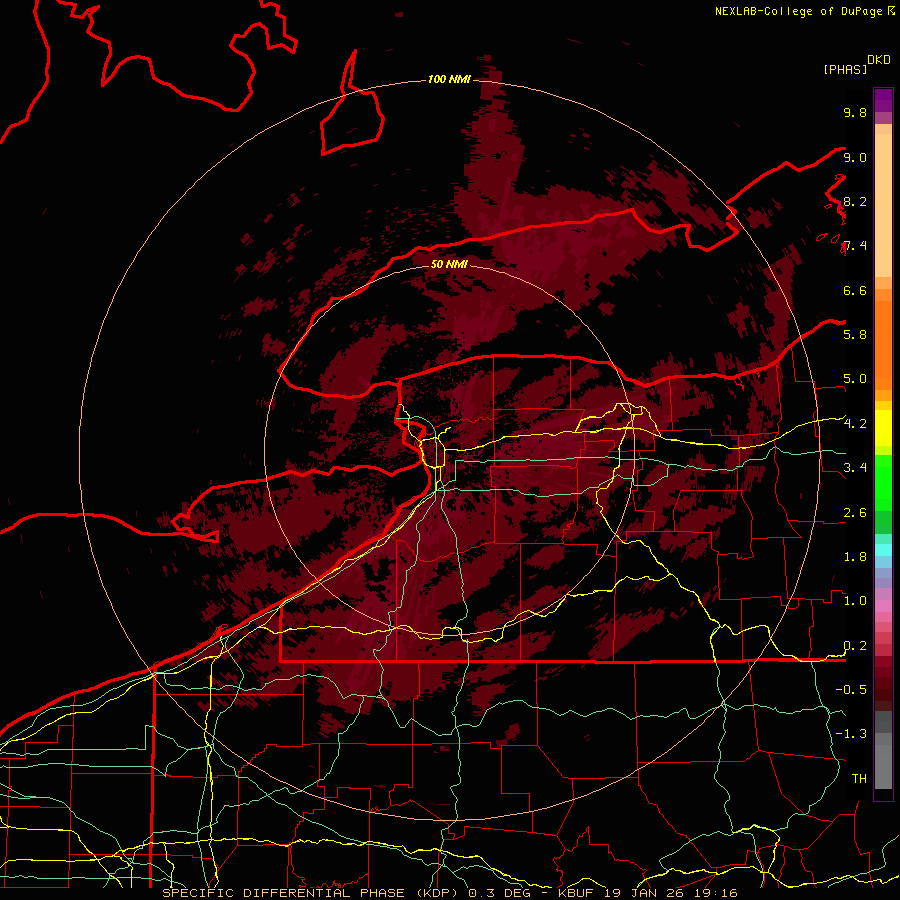This screenshot has height=900, width=900.
Task: Click the NEXLAB-College of DuPage credit text
Action: click(798, 11)
